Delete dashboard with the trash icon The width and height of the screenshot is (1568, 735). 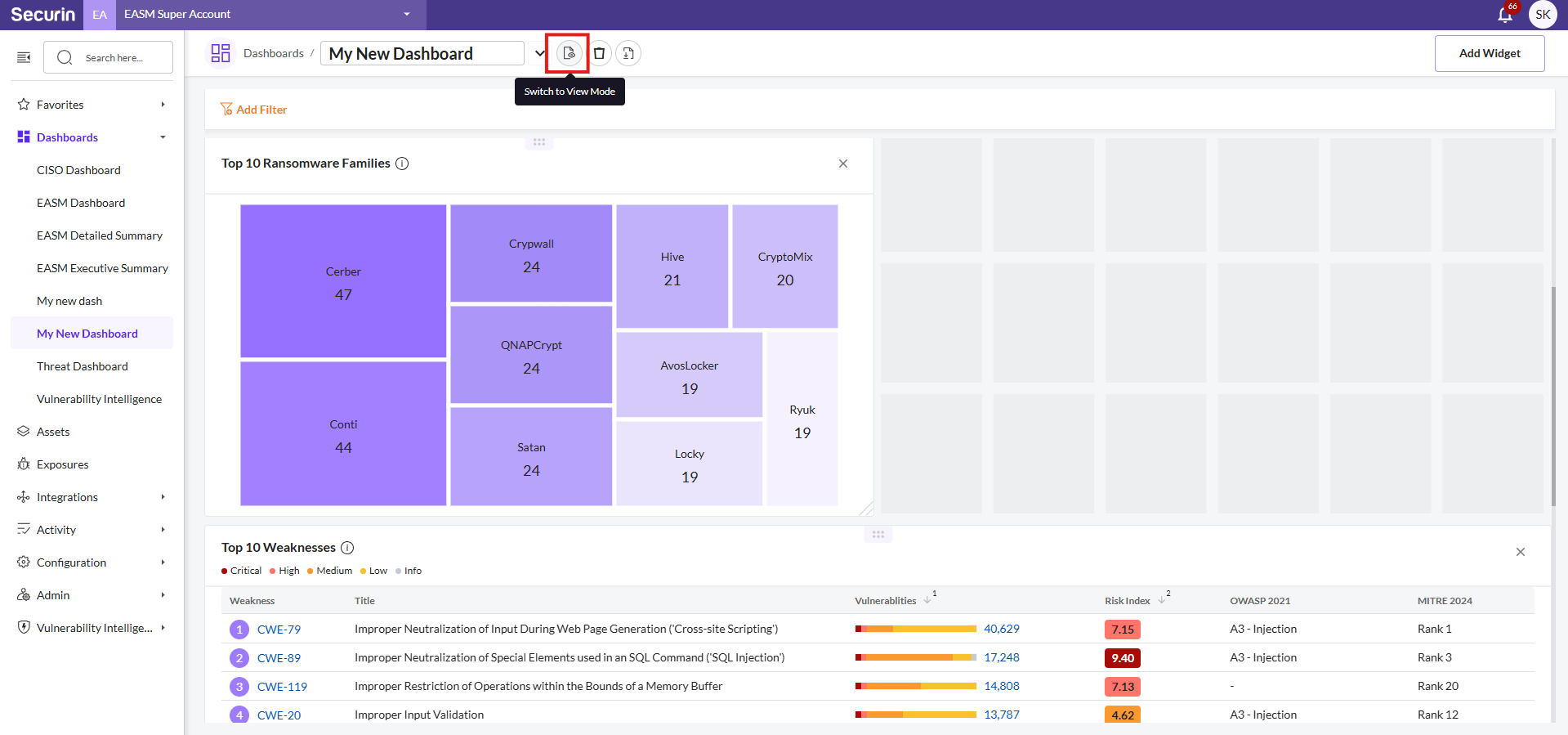pyautogui.click(x=599, y=53)
